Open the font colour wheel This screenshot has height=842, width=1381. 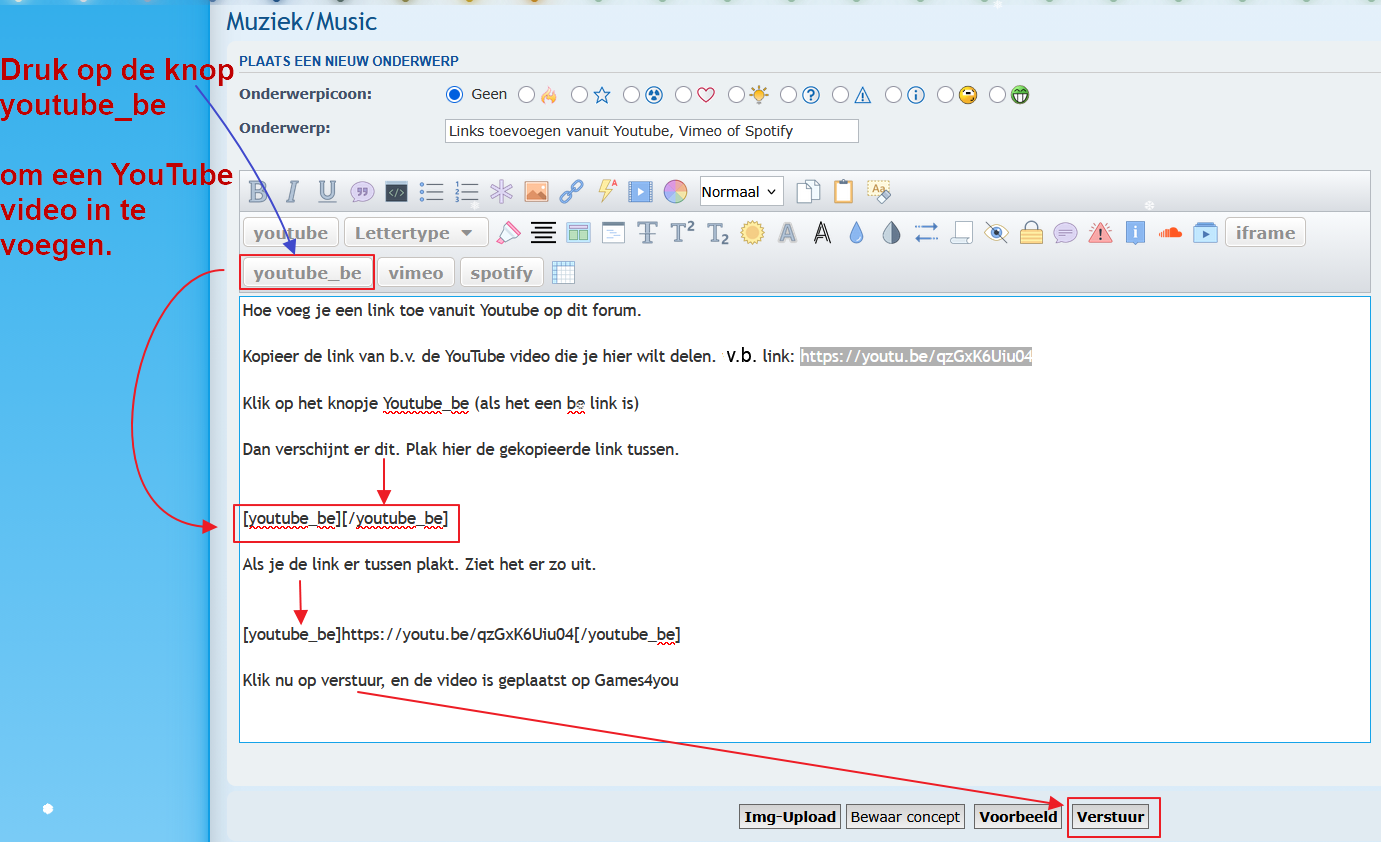pos(675,191)
